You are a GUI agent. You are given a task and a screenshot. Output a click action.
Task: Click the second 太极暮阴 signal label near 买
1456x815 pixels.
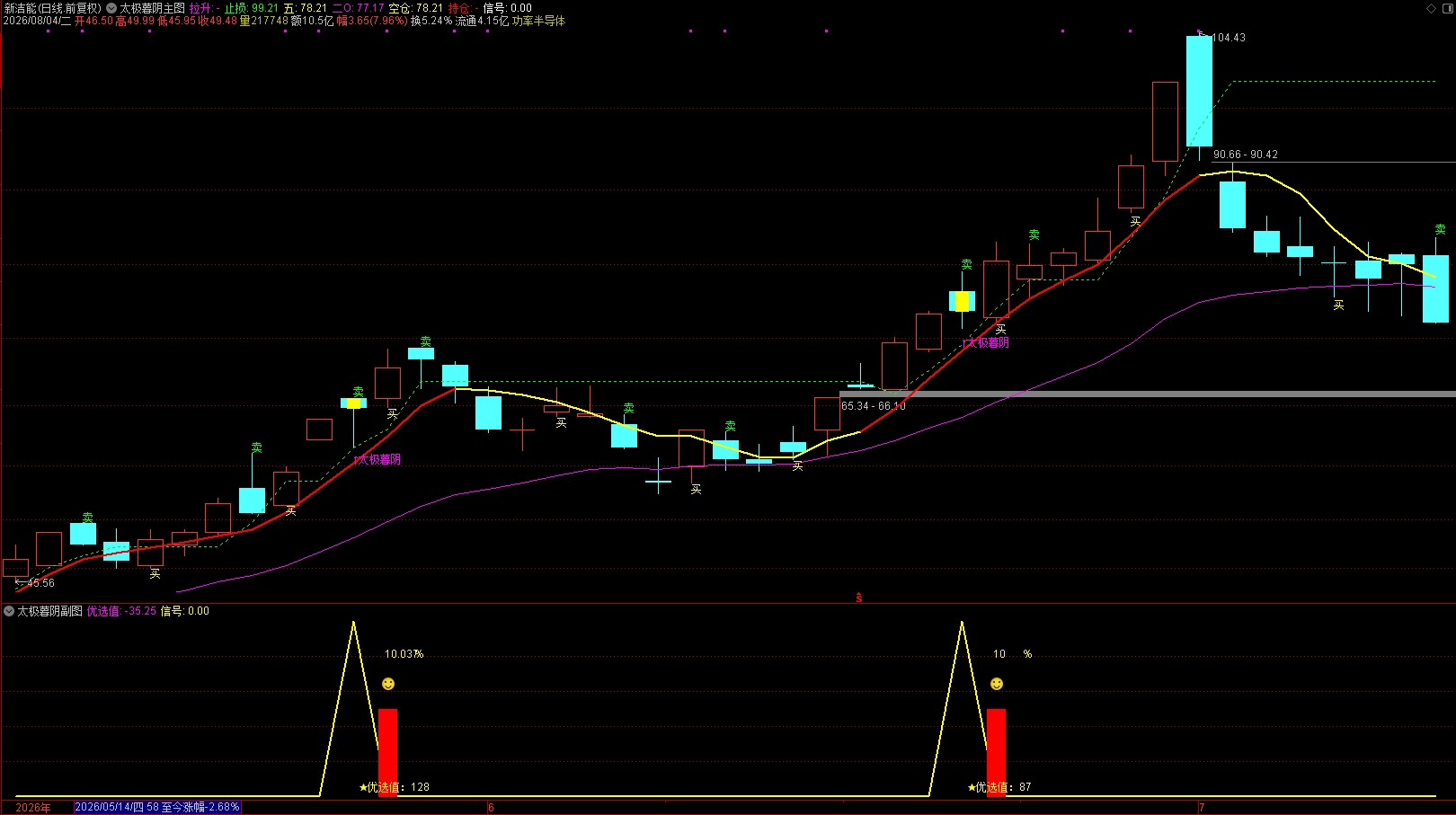tap(986, 342)
